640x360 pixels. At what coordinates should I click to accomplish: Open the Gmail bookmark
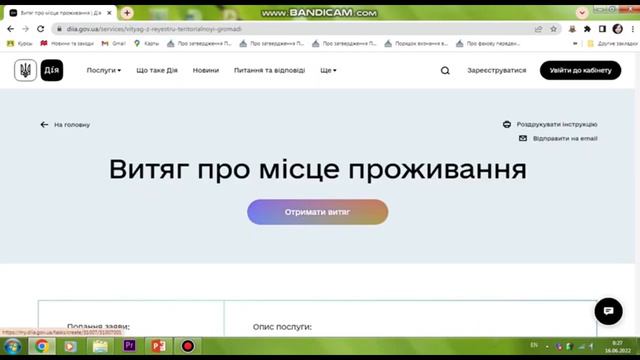[x=113, y=43]
